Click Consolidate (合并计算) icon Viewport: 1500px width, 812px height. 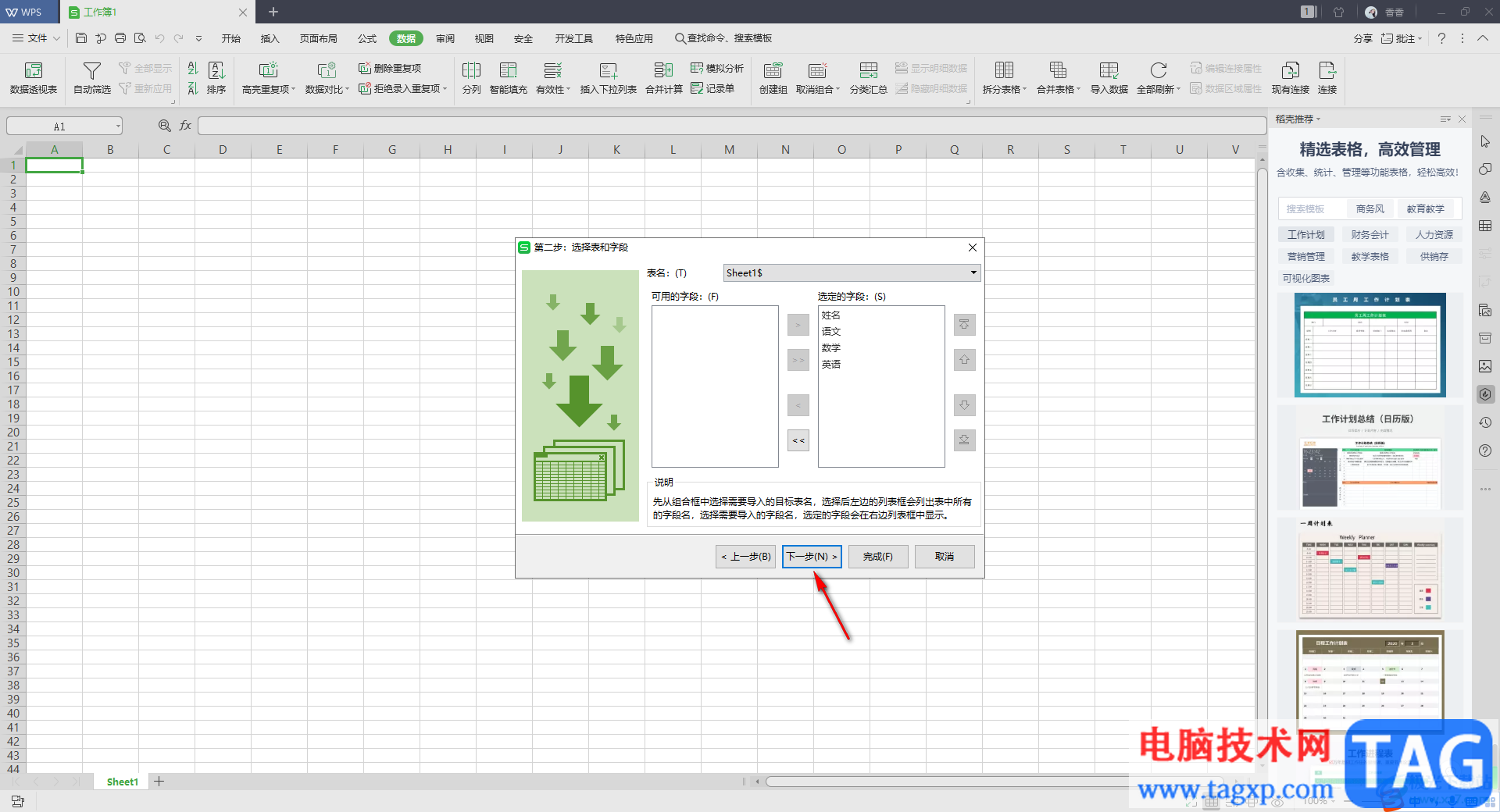[664, 70]
